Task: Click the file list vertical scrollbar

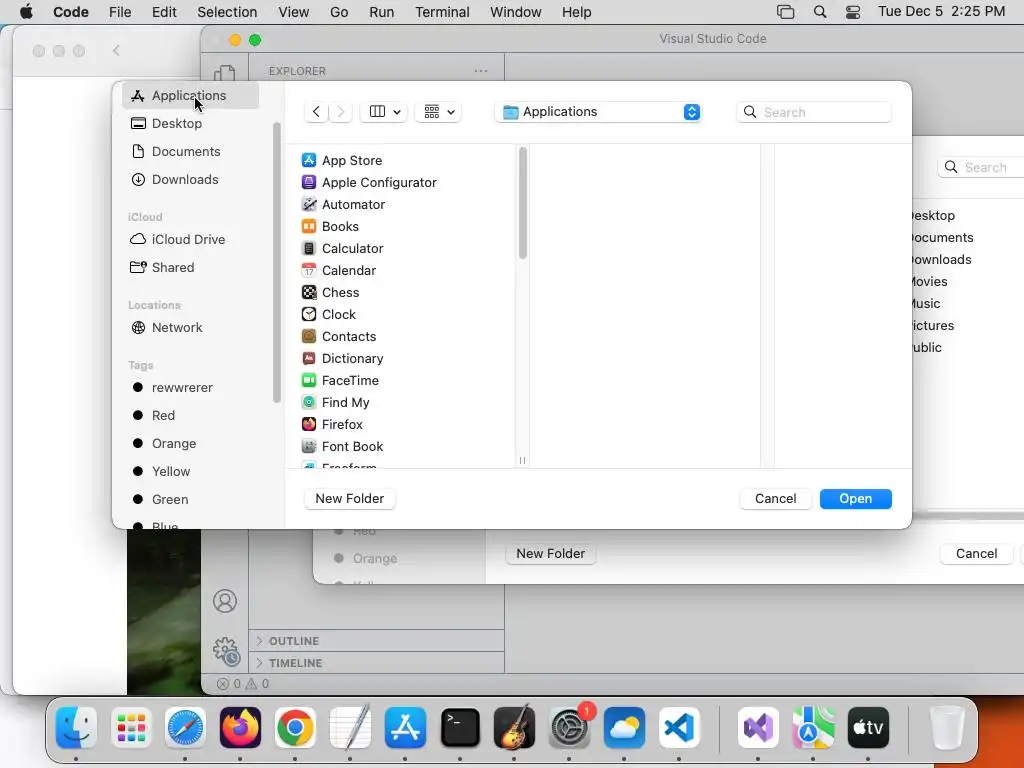Action: 522,203
